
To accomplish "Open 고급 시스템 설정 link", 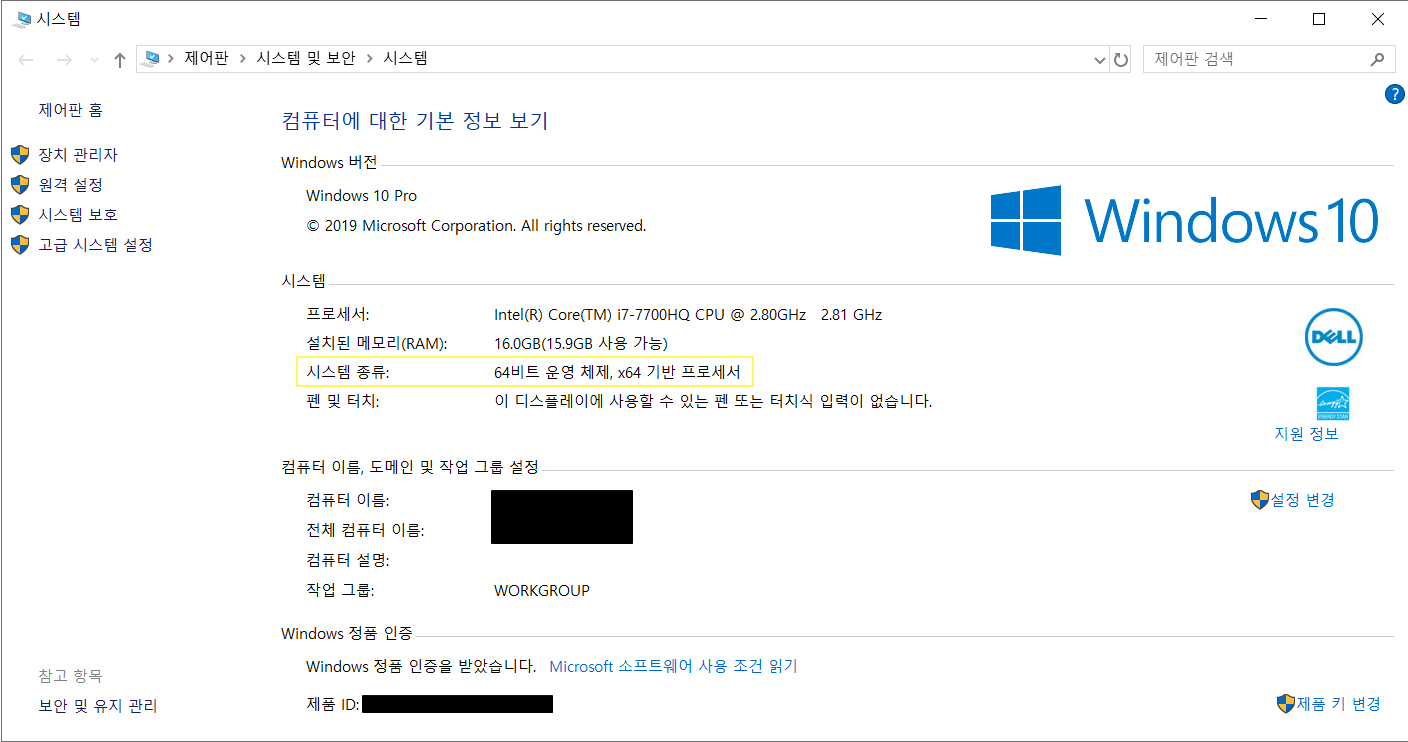I will [95, 245].
